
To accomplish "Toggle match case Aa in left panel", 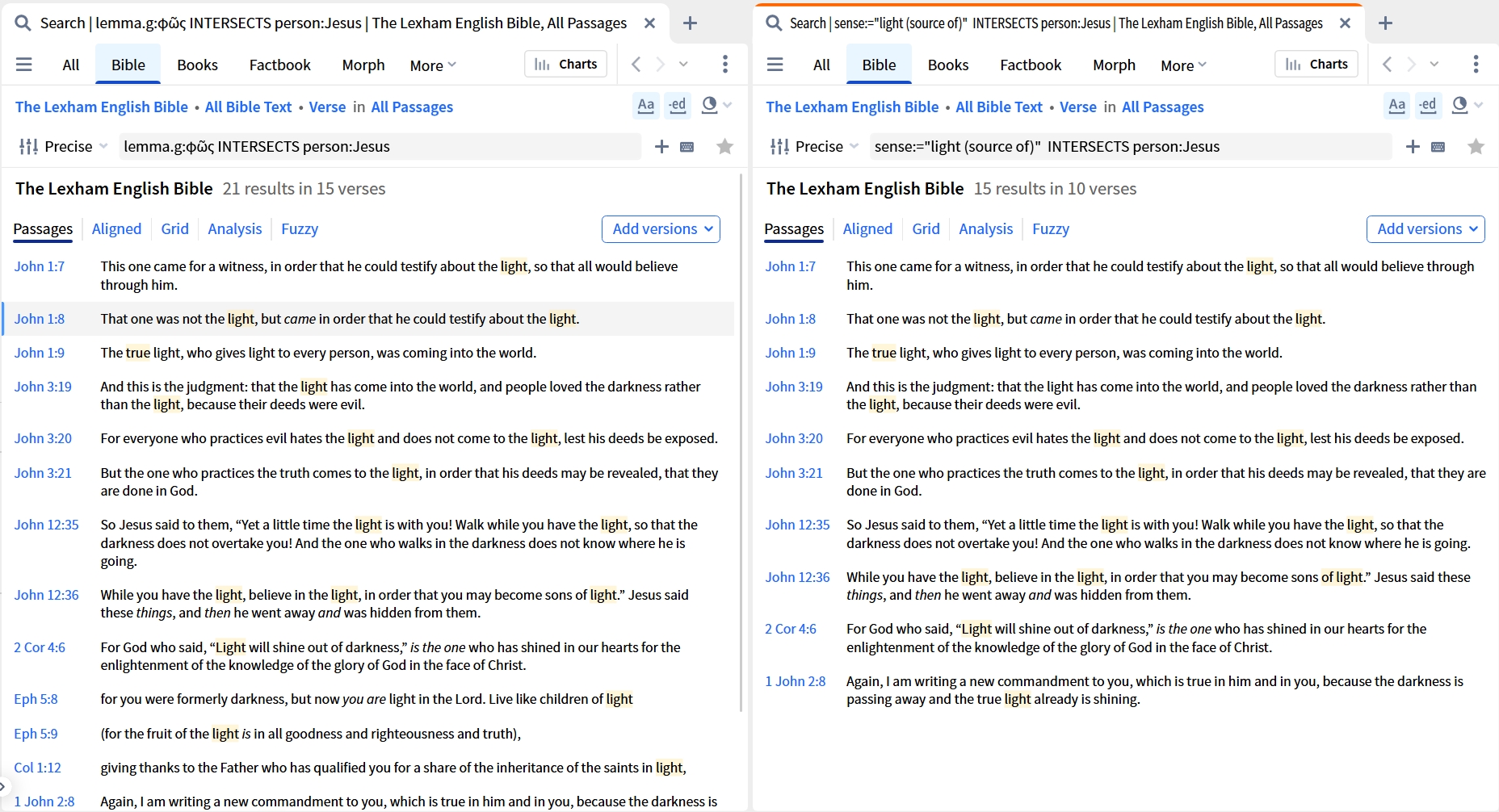I will [646, 106].
